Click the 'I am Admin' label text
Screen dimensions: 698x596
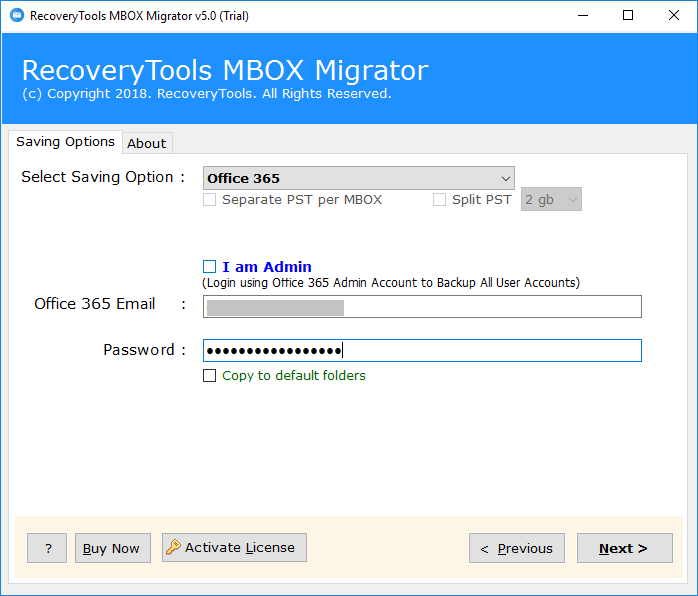coord(267,267)
